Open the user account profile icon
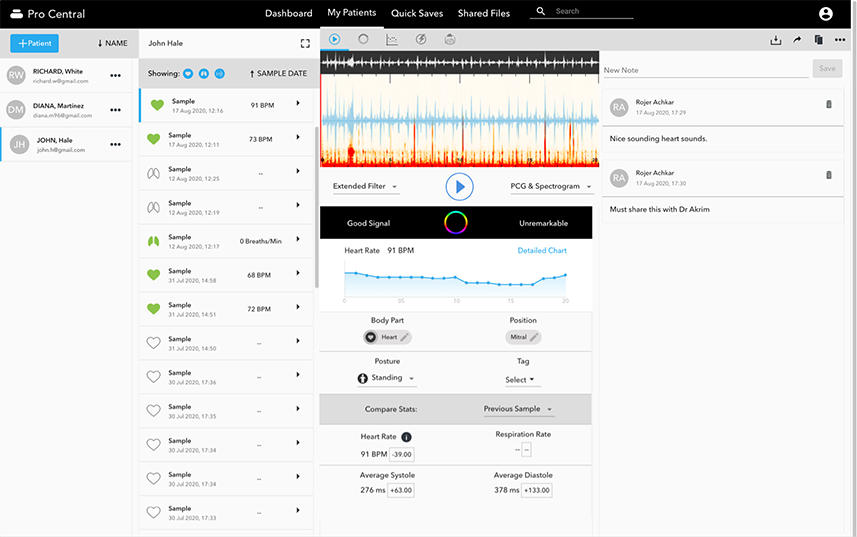857x537 pixels. 825,13
